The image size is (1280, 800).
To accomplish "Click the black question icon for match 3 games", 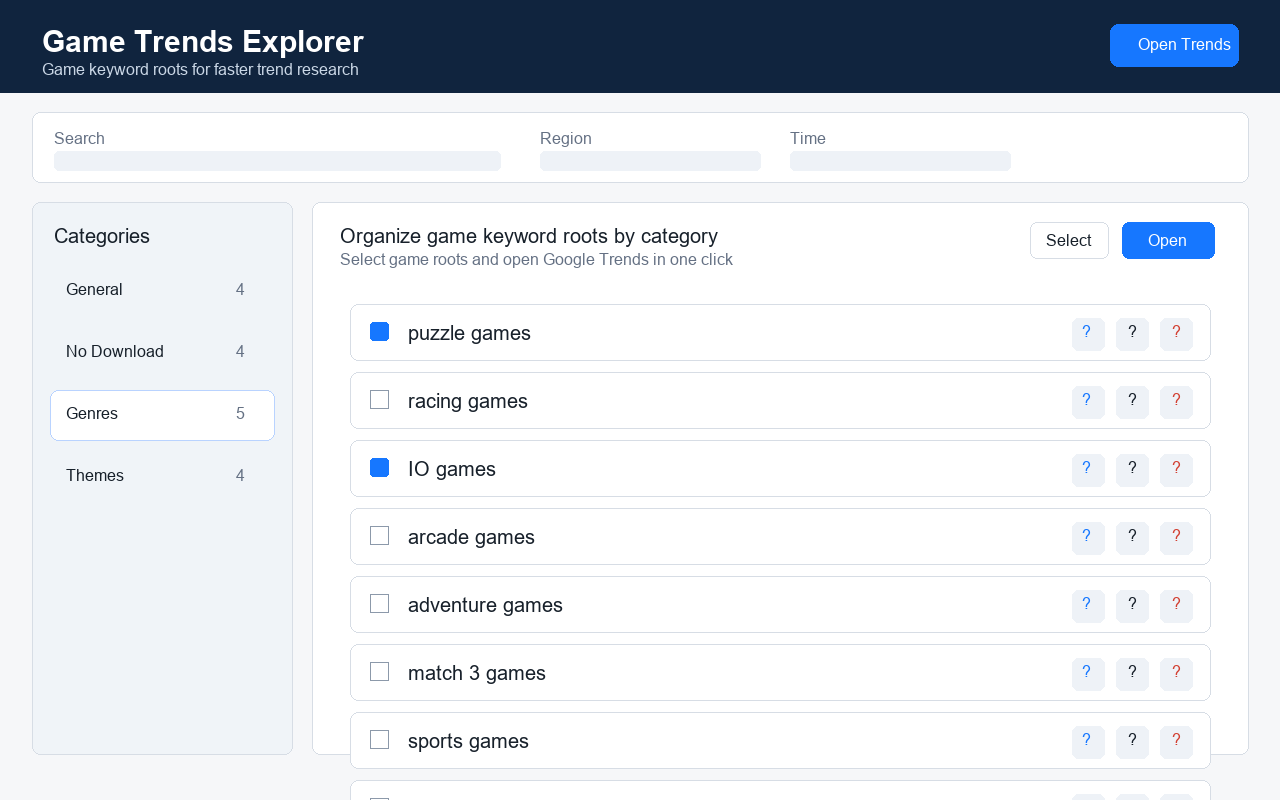I will [1132, 674].
